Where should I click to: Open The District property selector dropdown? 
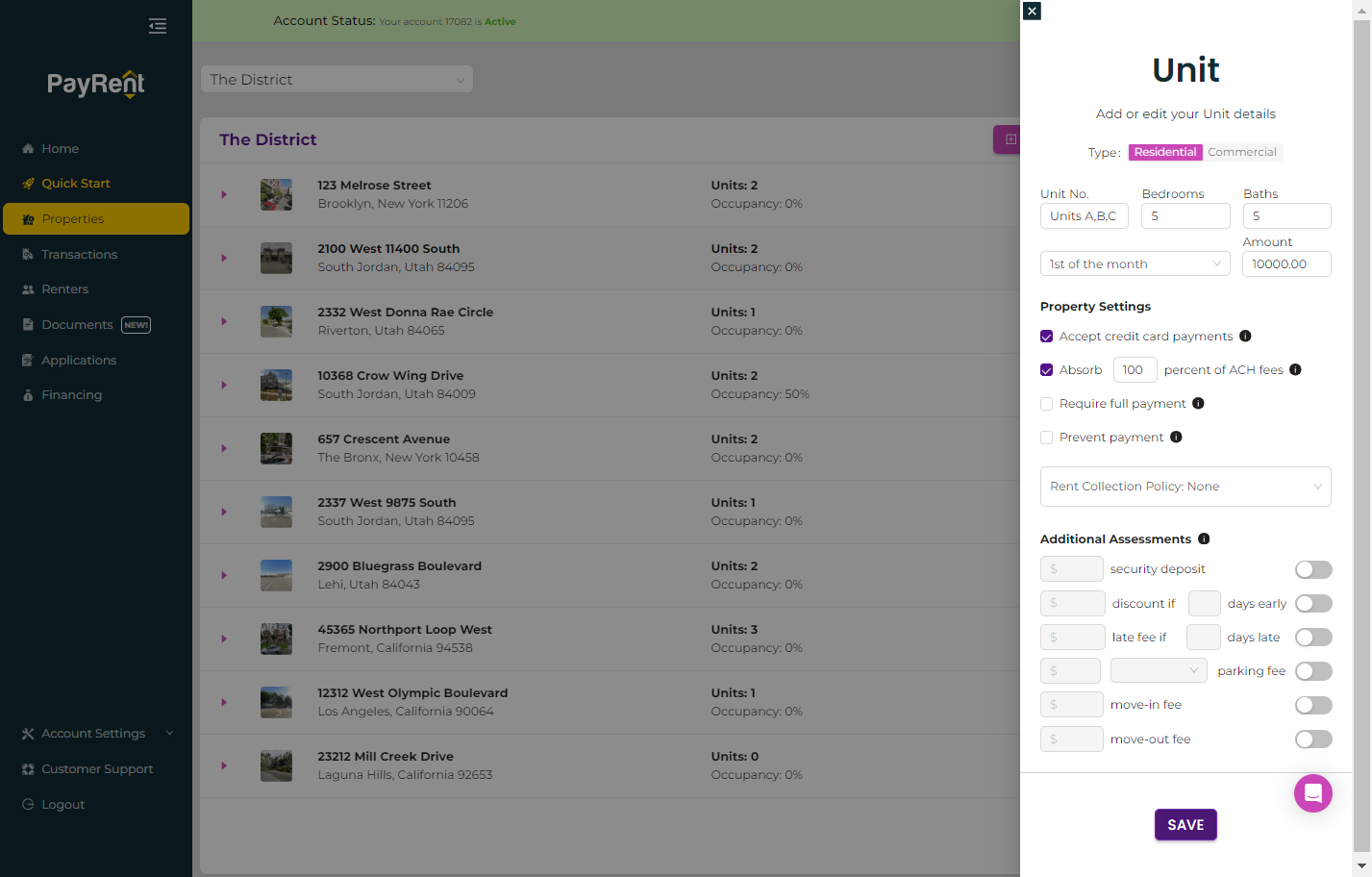337,80
